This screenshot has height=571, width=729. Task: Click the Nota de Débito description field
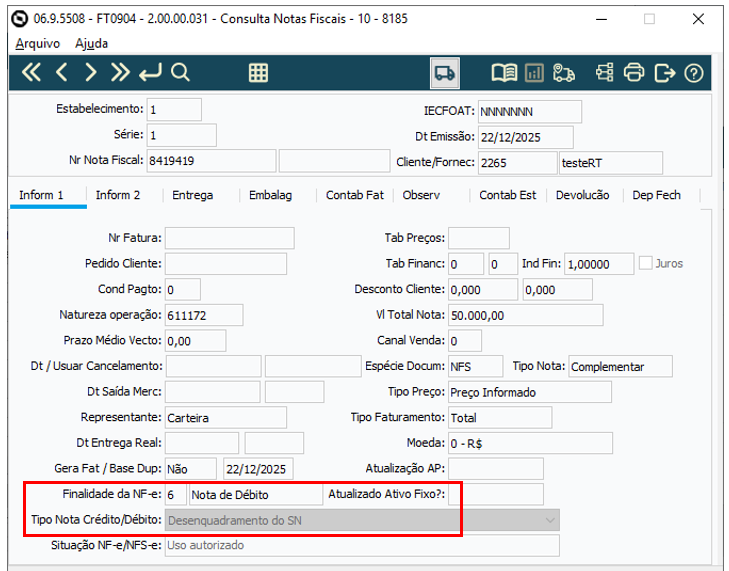pyautogui.click(x=256, y=494)
